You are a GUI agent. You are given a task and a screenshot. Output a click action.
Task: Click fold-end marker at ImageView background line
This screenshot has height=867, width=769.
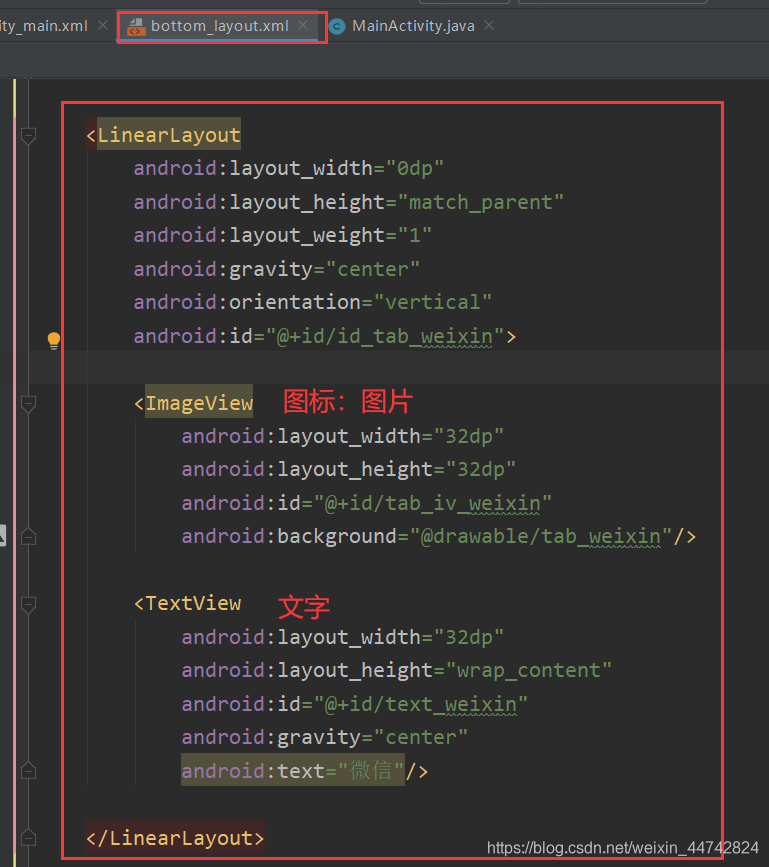[28, 536]
